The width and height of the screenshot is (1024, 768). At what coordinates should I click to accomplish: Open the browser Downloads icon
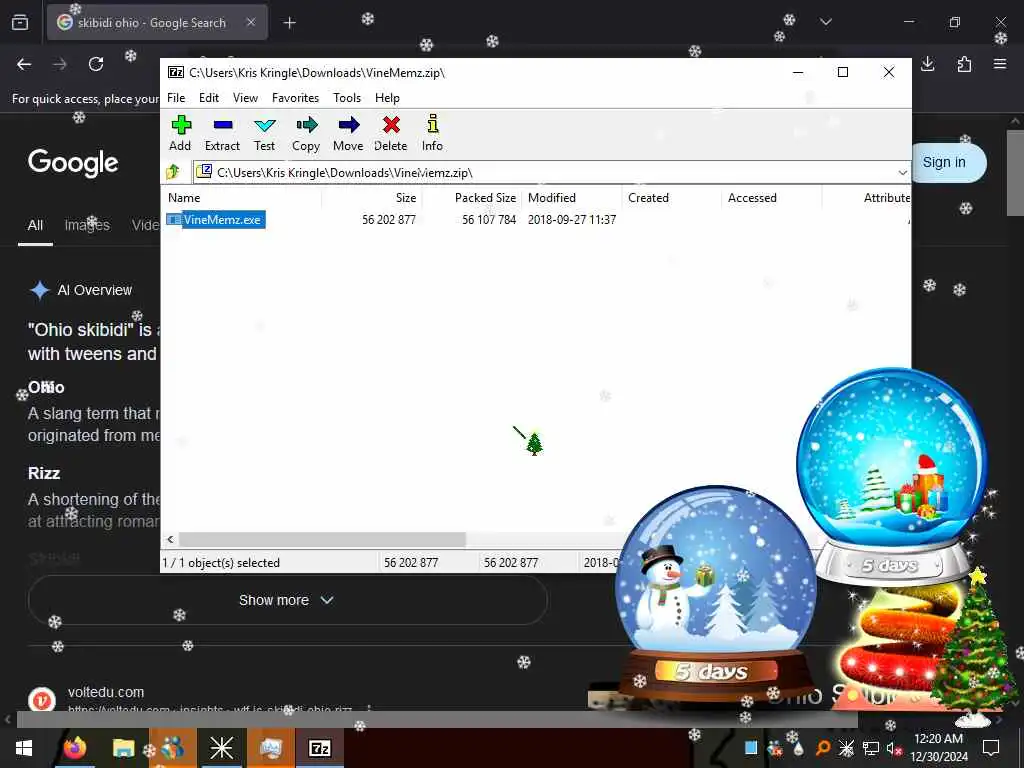(x=927, y=63)
